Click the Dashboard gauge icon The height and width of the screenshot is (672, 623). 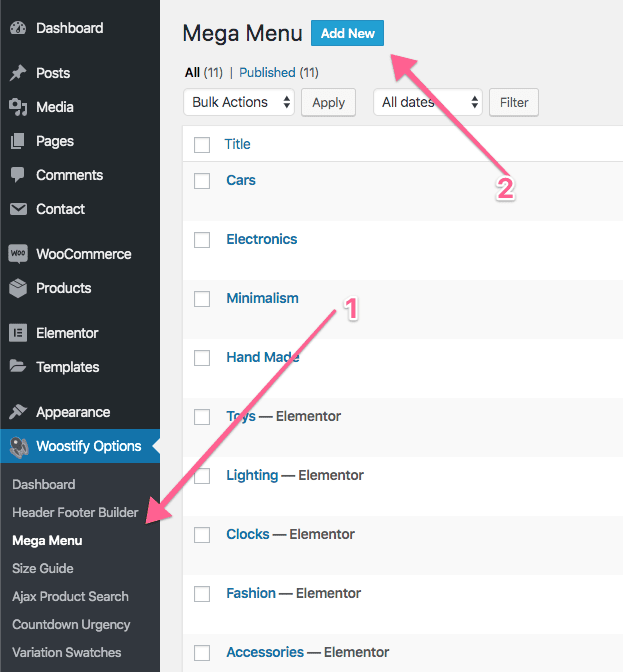(x=18, y=28)
